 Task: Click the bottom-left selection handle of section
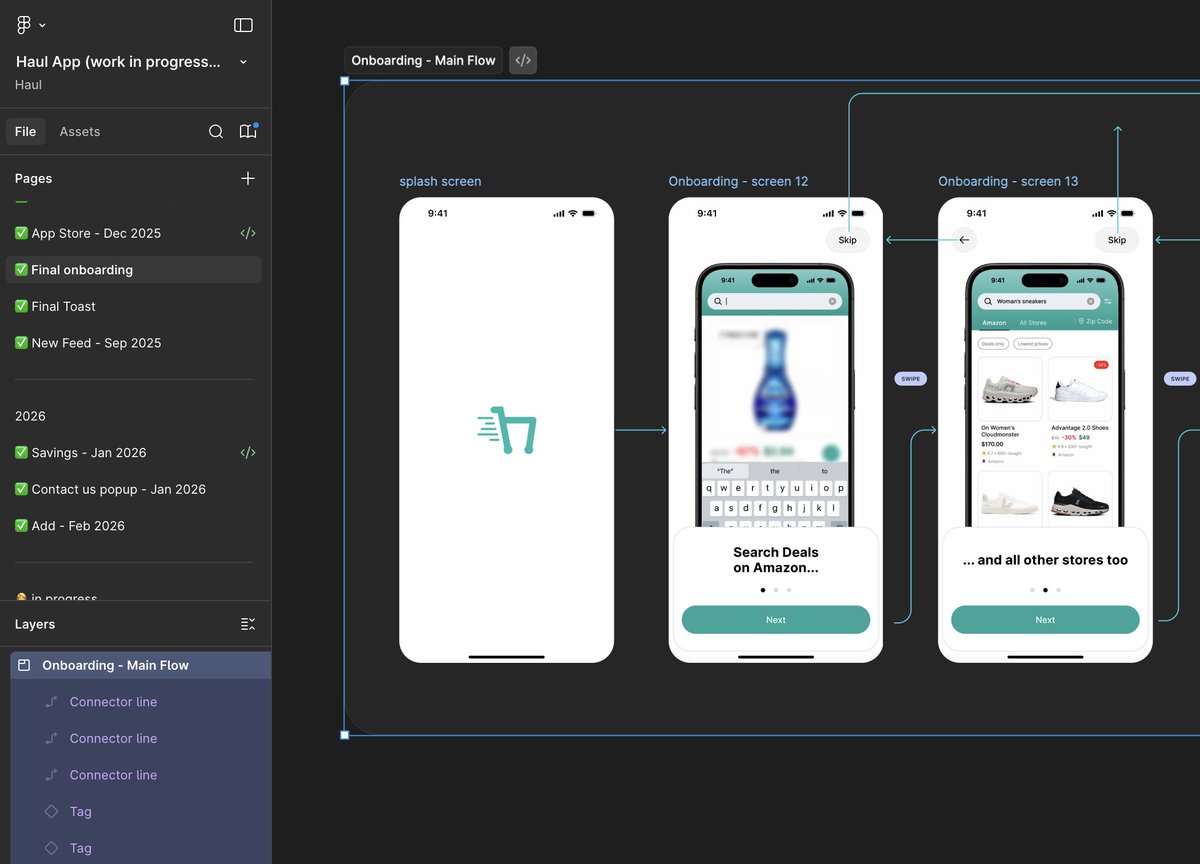pyautogui.click(x=345, y=735)
